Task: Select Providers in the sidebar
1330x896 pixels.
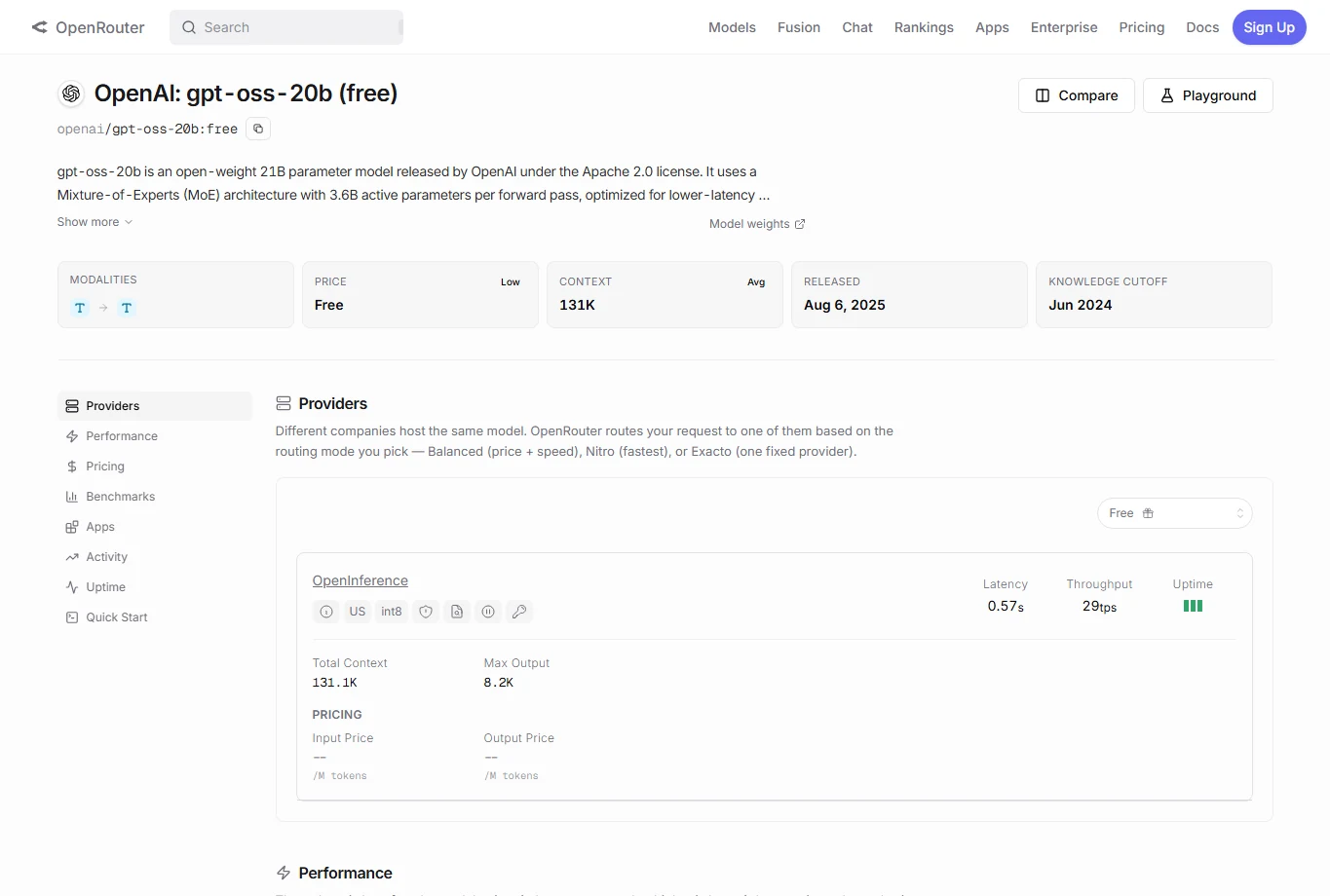Action: pyautogui.click(x=154, y=406)
